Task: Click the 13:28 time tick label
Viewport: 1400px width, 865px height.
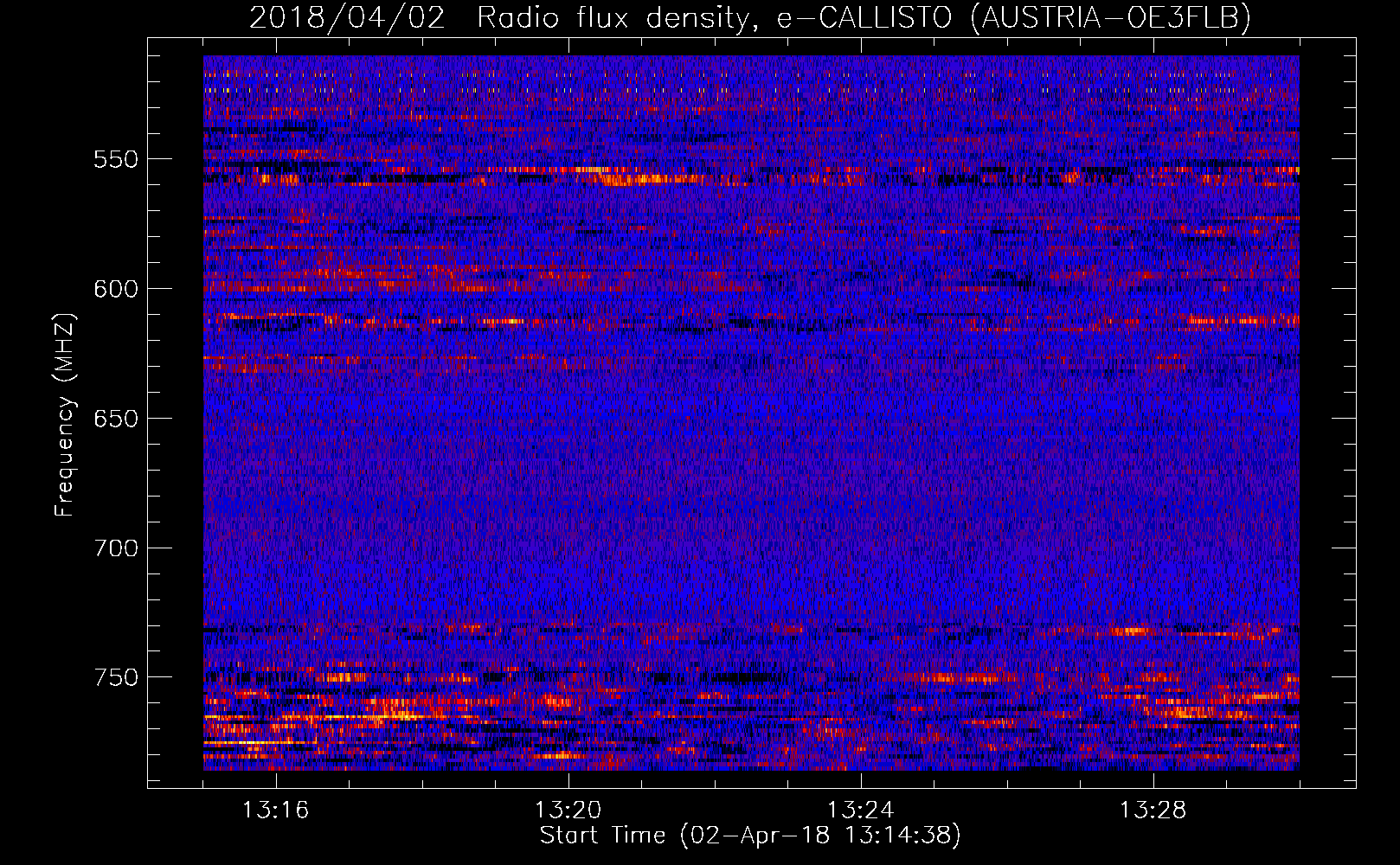Action: 1153,811
